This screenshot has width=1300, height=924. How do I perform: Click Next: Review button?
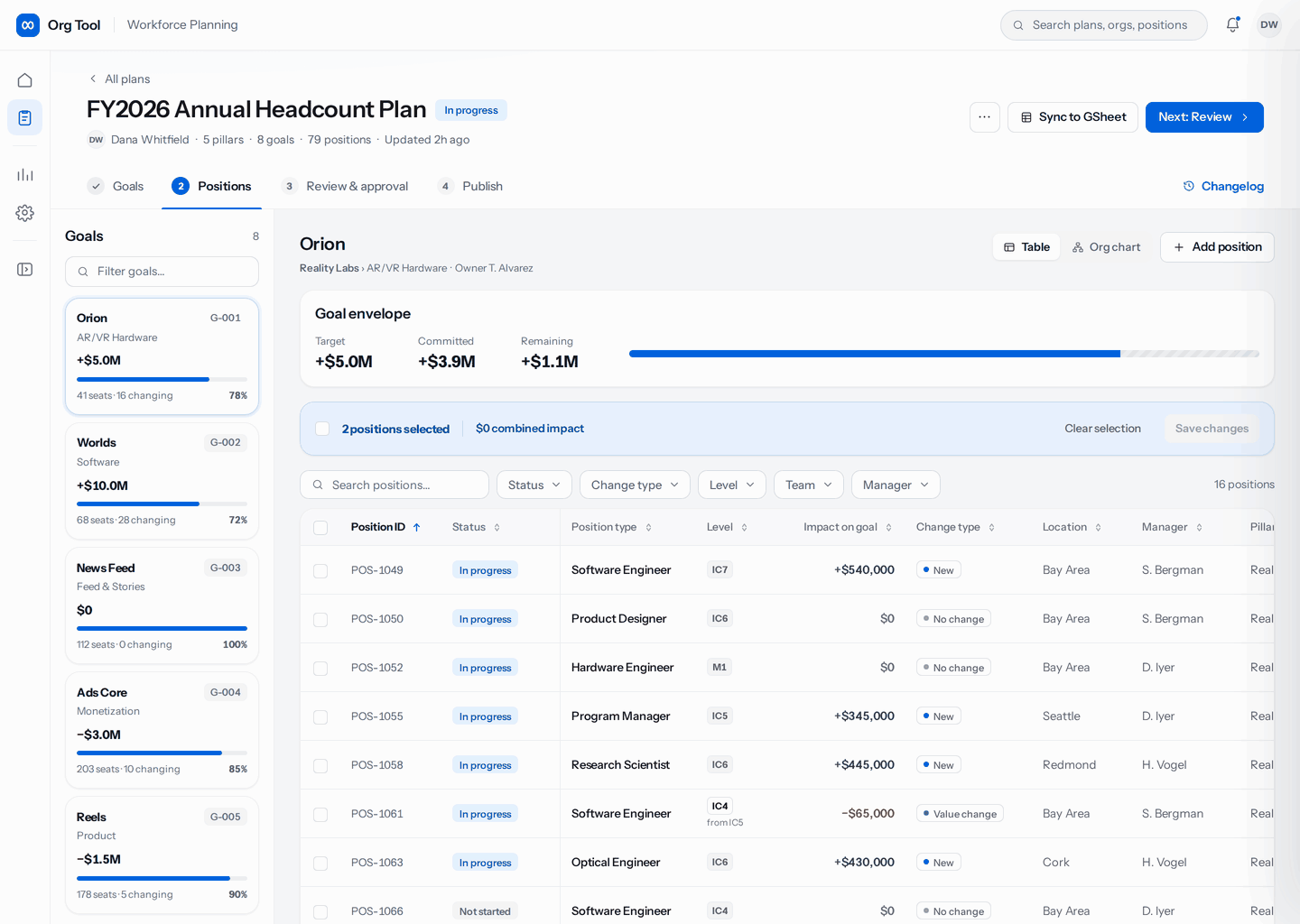[1204, 117]
